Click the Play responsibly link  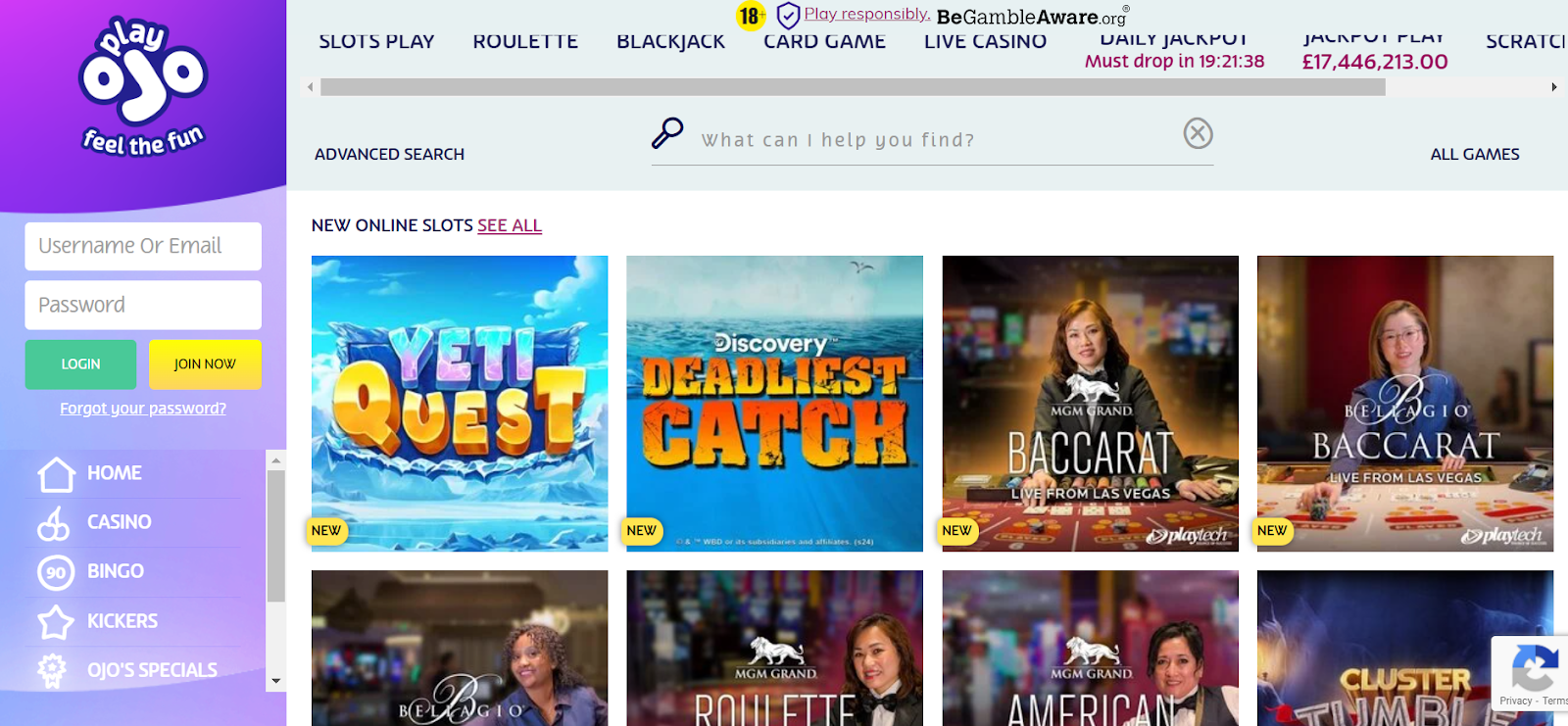click(x=866, y=14)
